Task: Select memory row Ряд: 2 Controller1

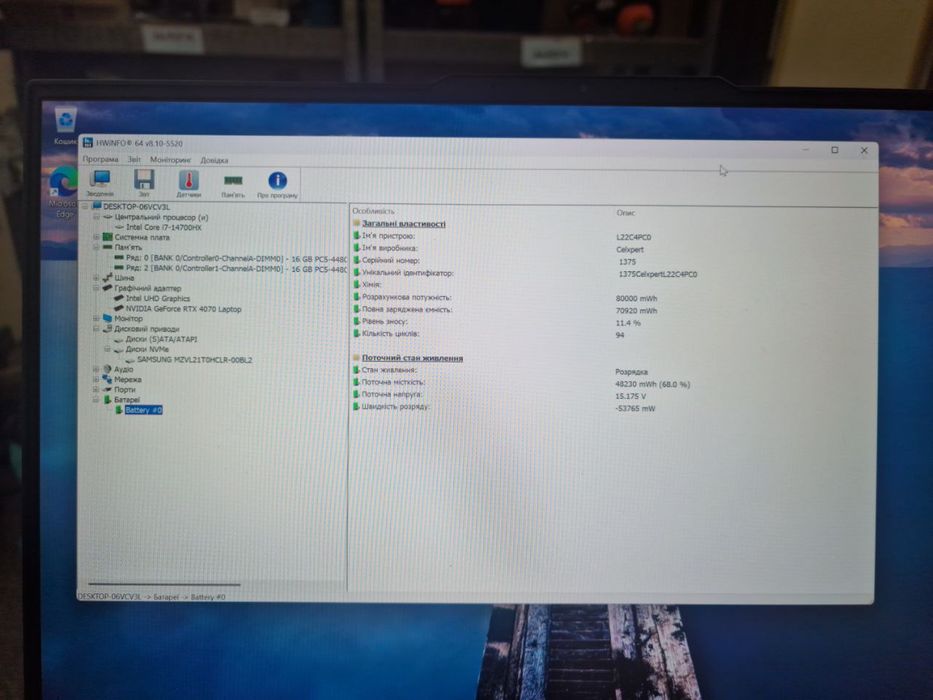Action: (236, 268)
